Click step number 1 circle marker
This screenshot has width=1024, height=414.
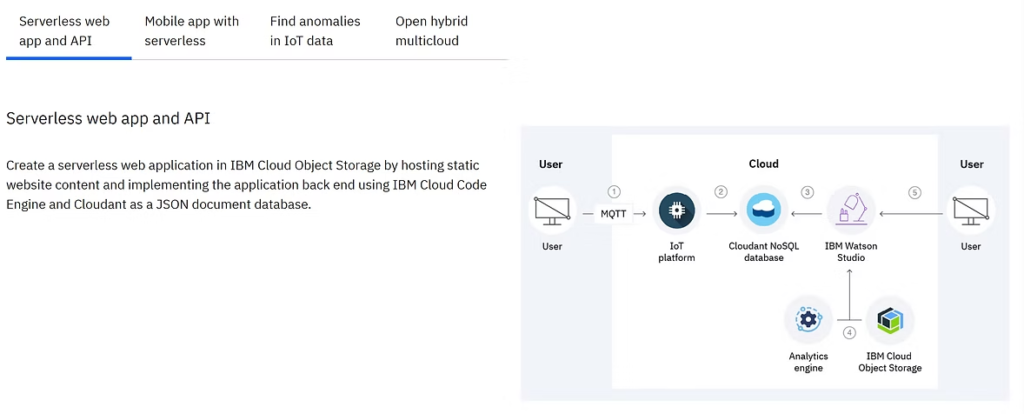[x=613, y=192]
